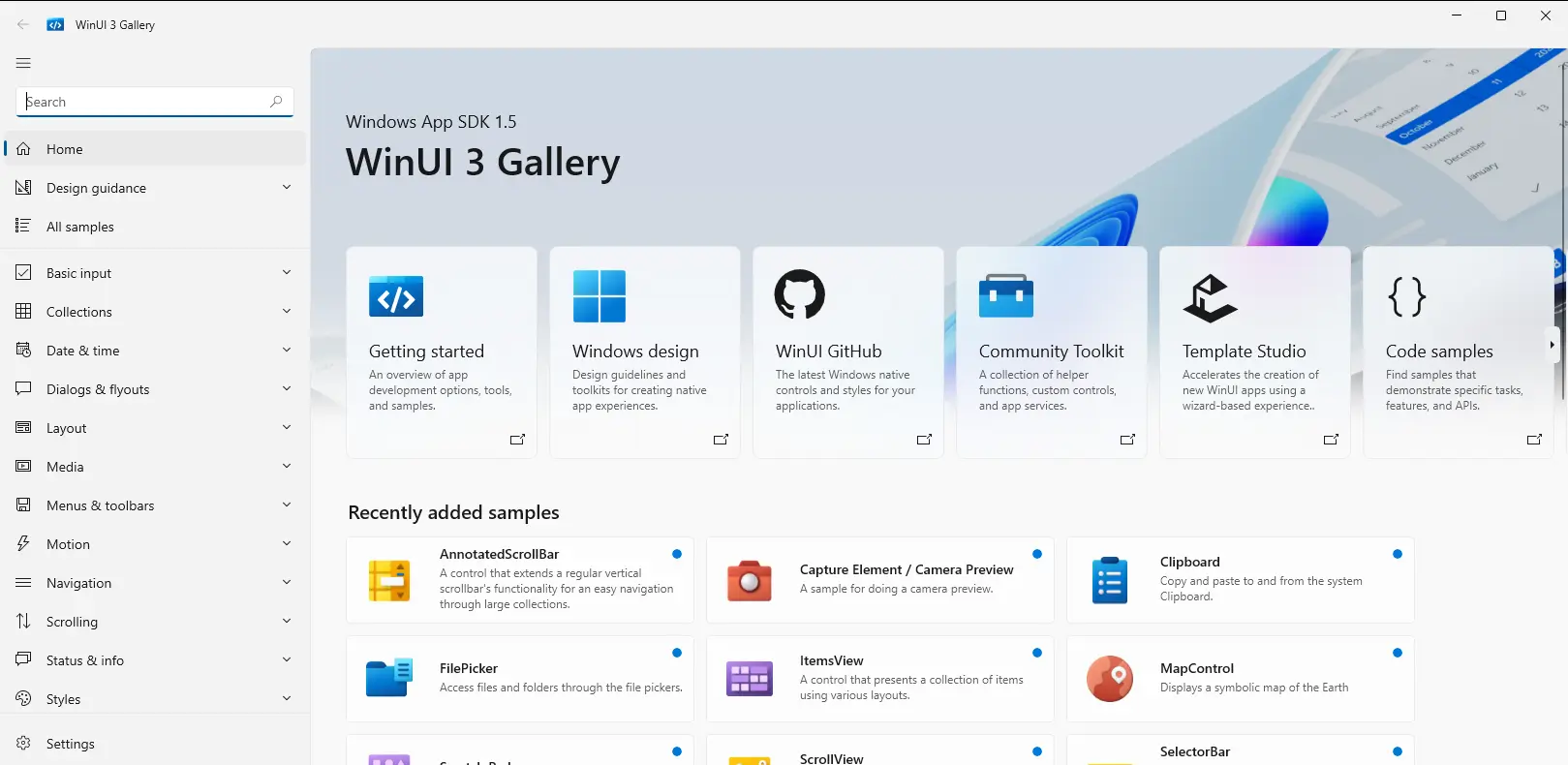The image size is (1568, 765).
Task: Click the Dialogs & flyouts icon
Action: click(x=23, y=389)
